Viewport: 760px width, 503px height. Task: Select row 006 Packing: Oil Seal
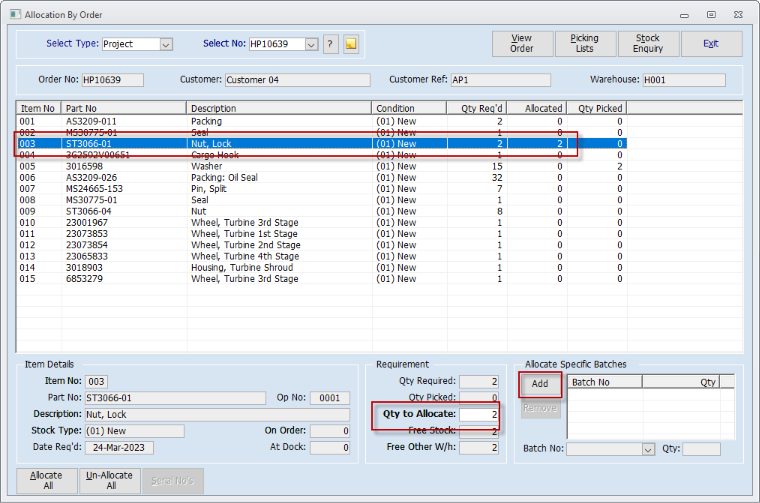point(322,177)
